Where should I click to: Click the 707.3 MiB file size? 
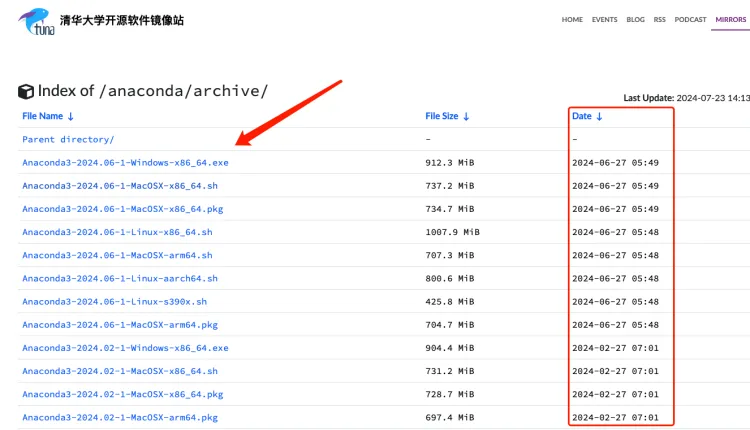pos(450,255)
